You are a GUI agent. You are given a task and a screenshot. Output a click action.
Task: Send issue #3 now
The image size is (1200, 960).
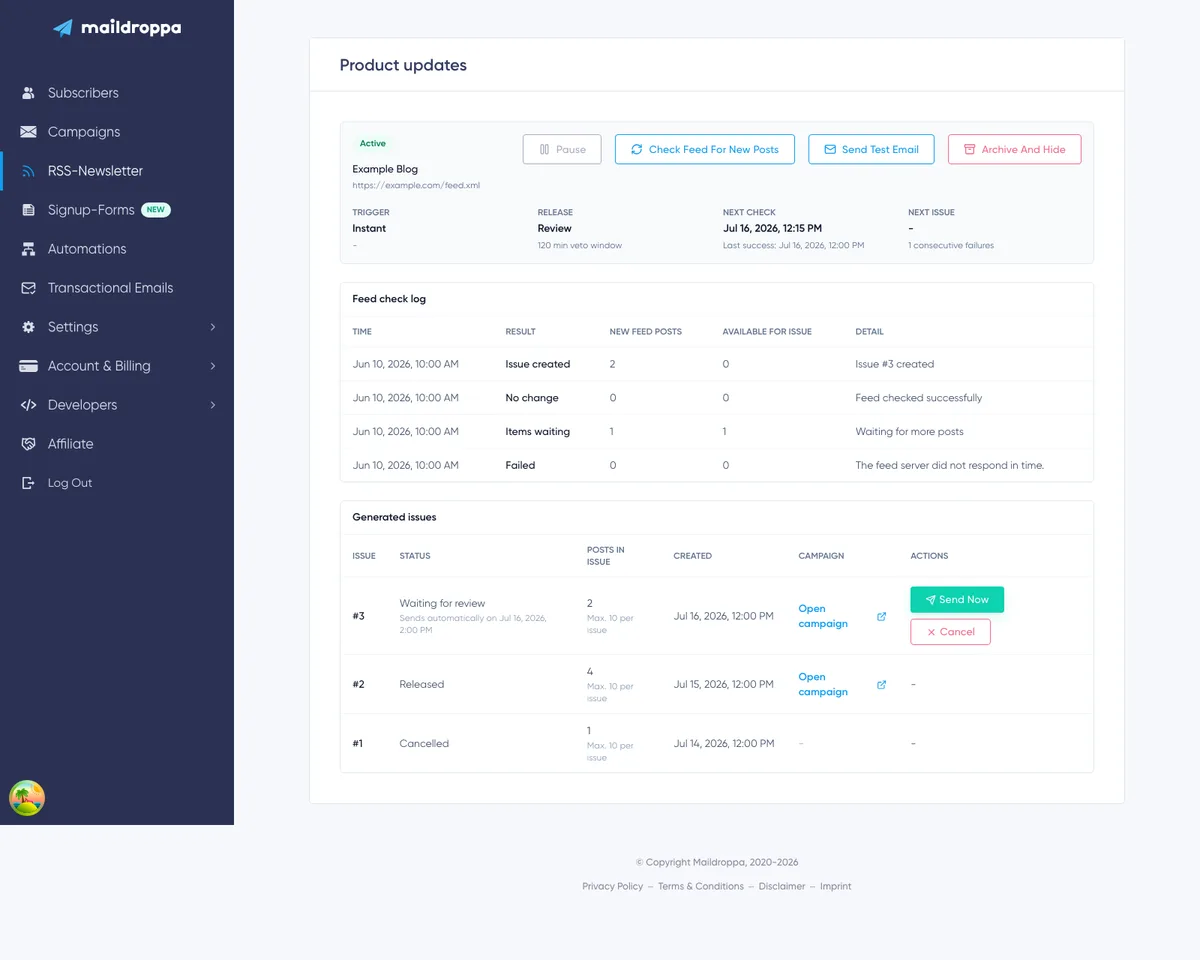[x=957, y=599]
